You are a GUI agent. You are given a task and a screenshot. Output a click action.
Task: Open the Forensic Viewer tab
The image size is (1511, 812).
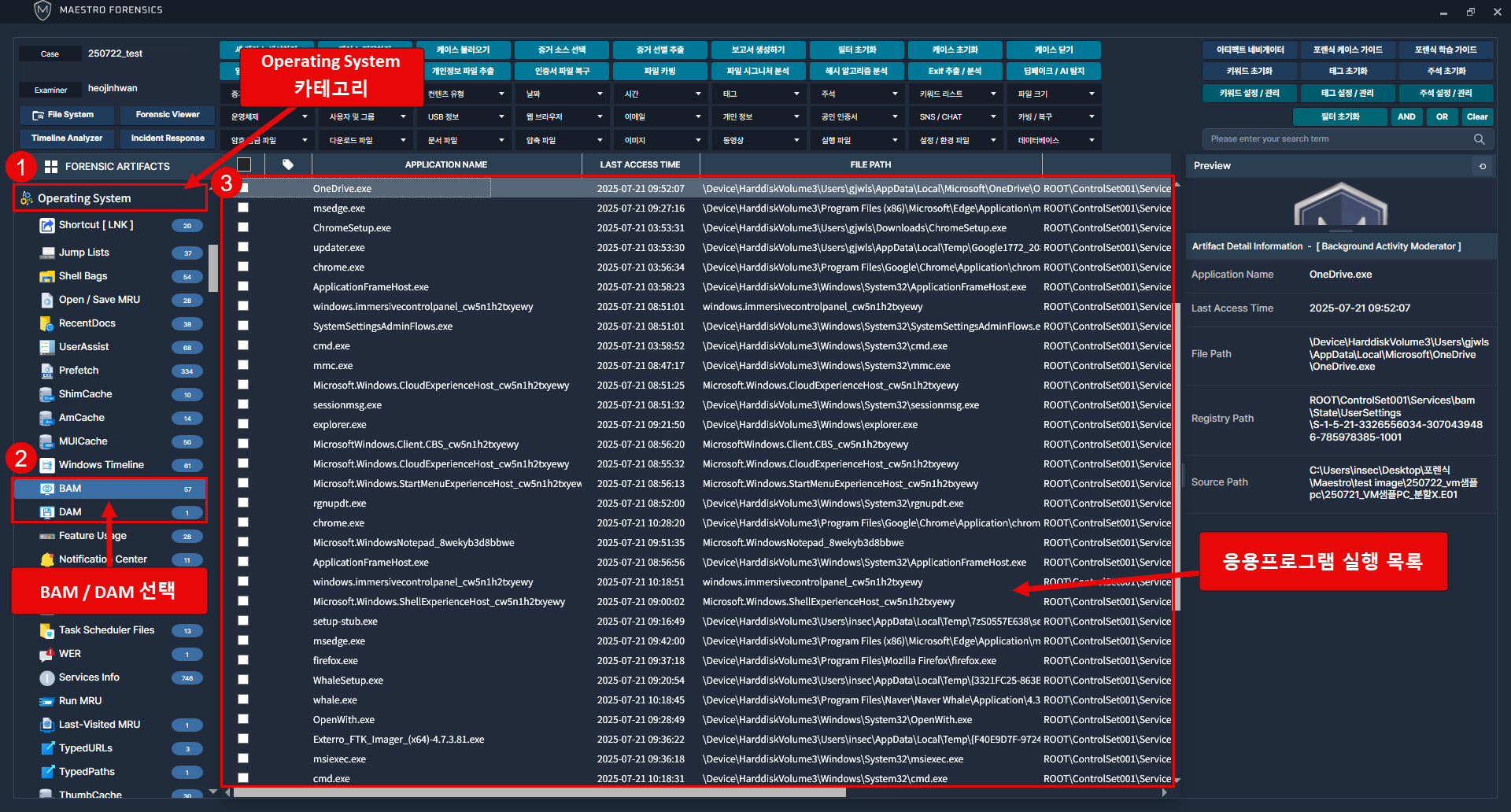(x=168, y=115)
